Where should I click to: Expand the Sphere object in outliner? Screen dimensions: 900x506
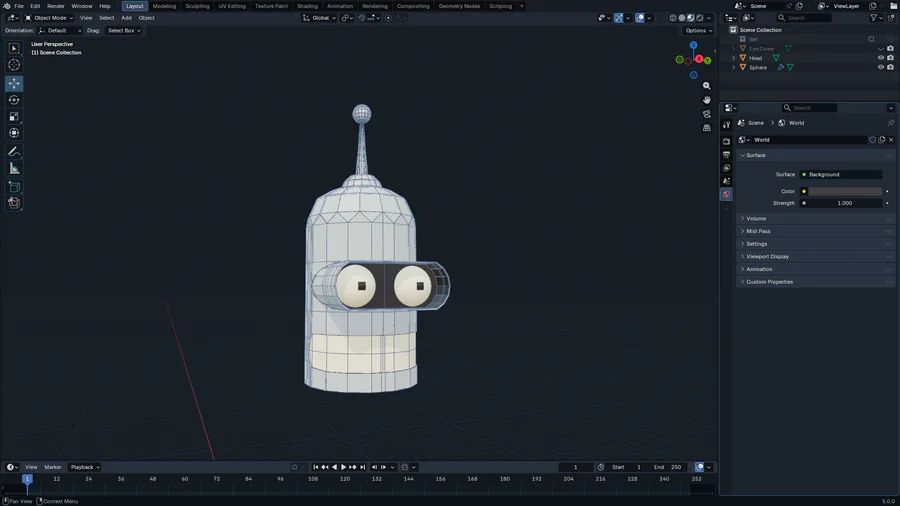734,67
